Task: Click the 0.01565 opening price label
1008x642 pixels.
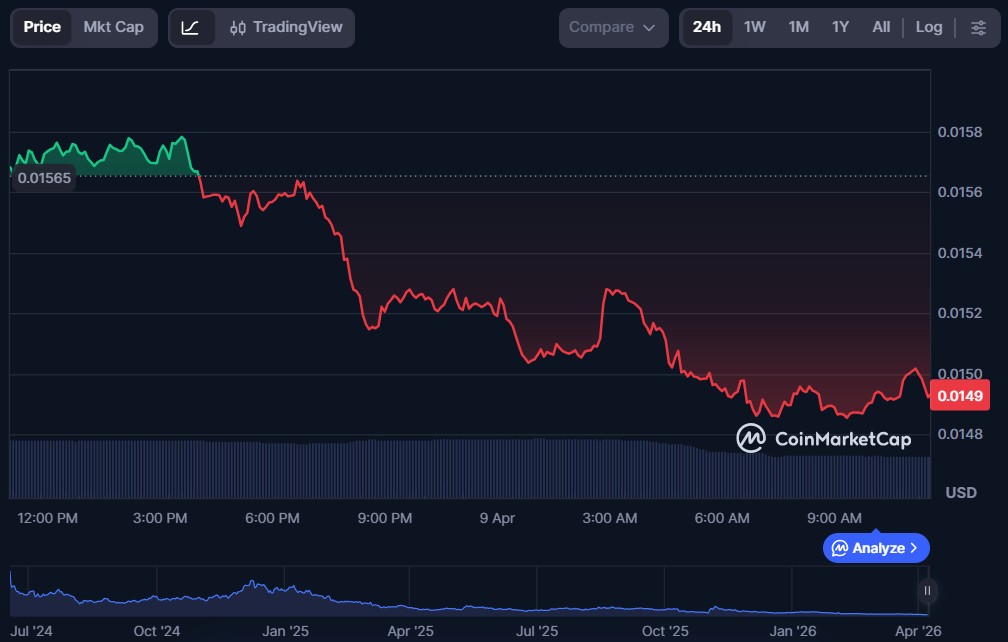Action: (x=45, y=177)
